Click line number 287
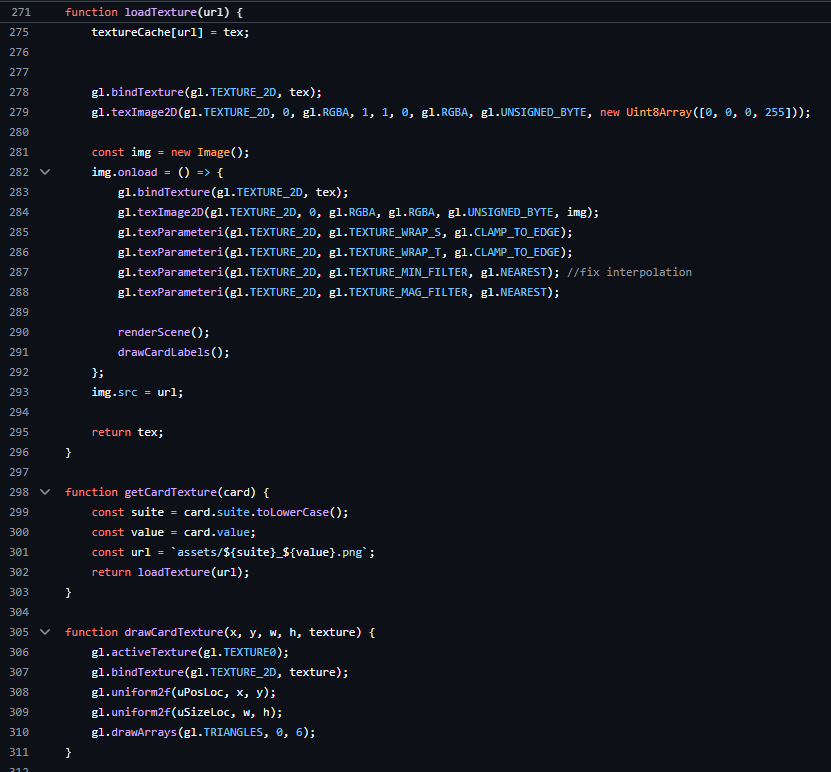The width and height of the screenshot is (831, 772). pyautogui.click(x=19, y=272)
